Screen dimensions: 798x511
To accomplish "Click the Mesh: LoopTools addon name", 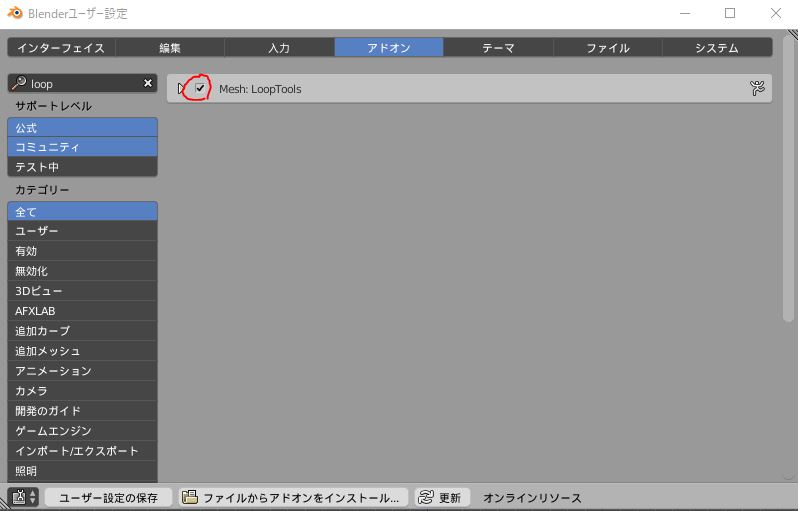I will (x=260, y=89).
